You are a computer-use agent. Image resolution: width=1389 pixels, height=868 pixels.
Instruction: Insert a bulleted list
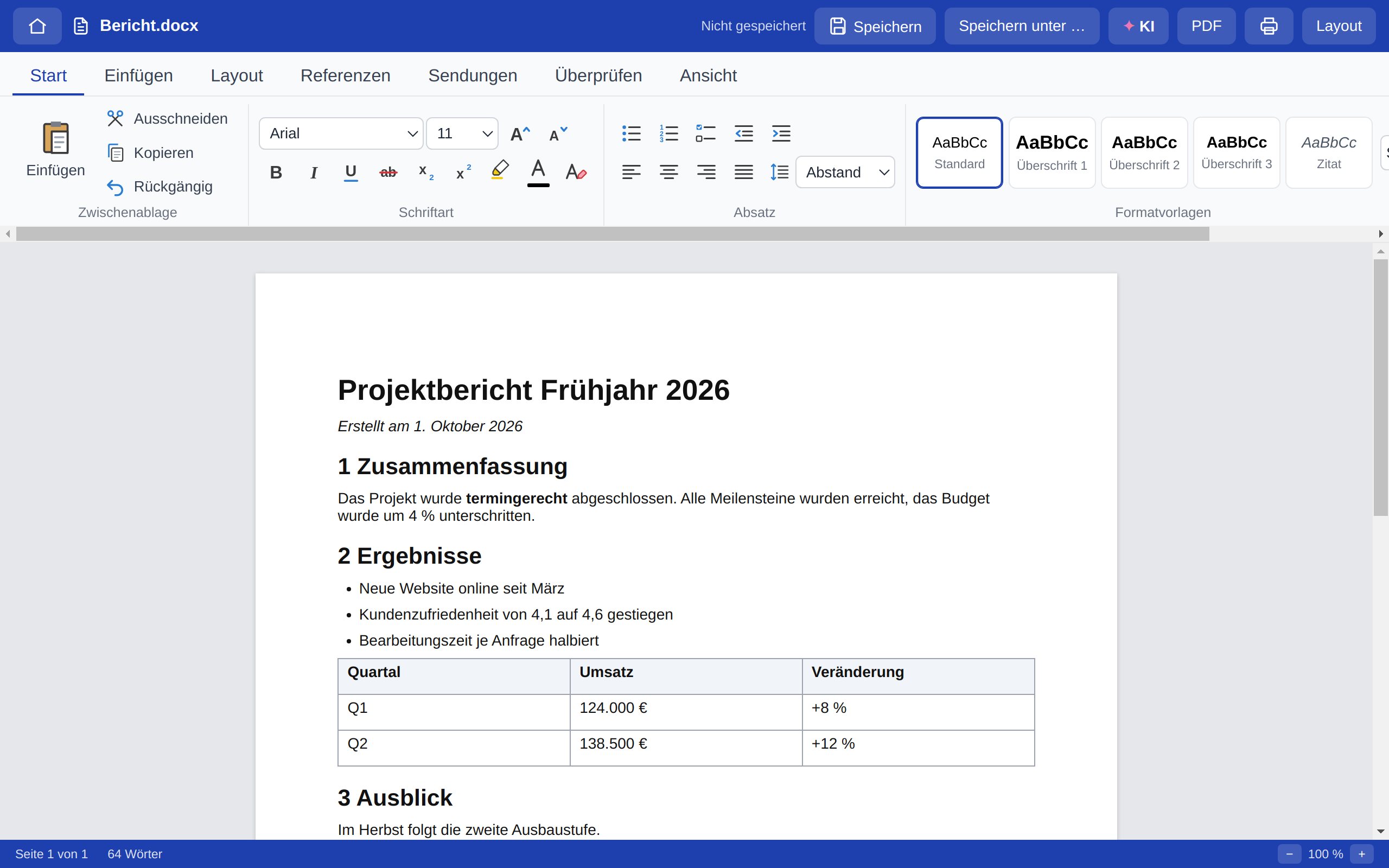632,134
